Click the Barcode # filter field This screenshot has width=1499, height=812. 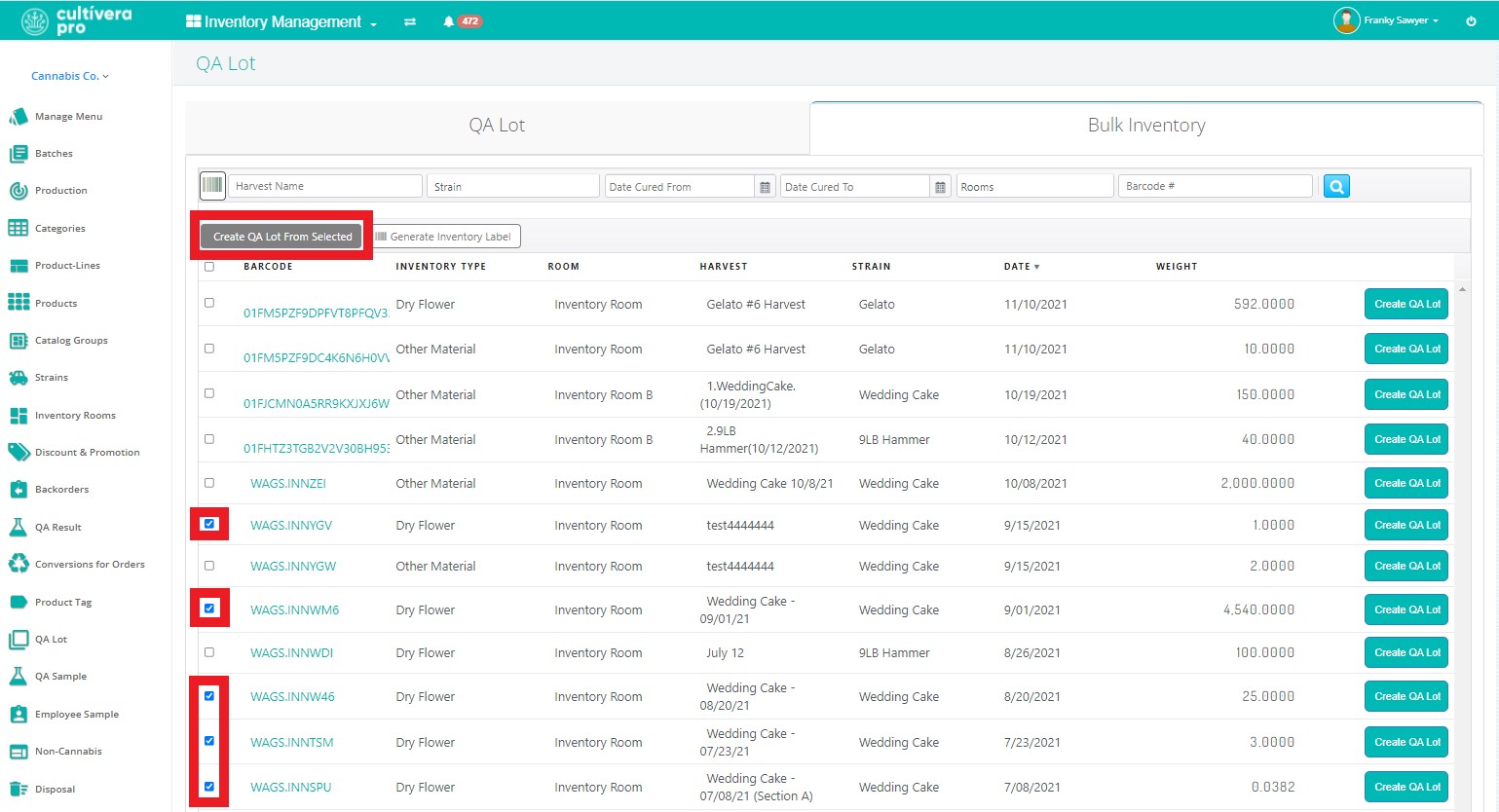coord(1215,186)
